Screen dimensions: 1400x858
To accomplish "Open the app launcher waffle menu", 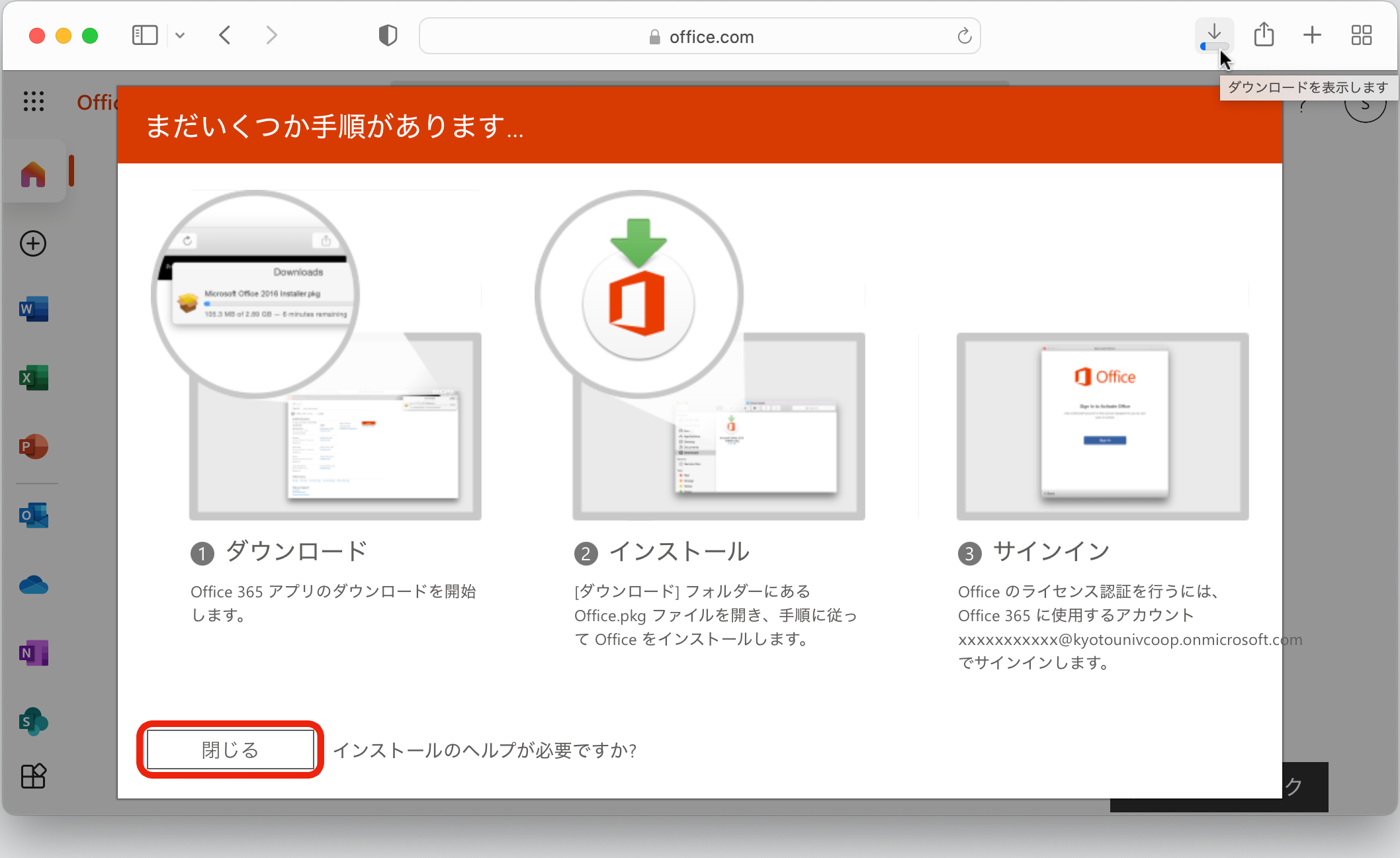I will (x=34, y=101).
